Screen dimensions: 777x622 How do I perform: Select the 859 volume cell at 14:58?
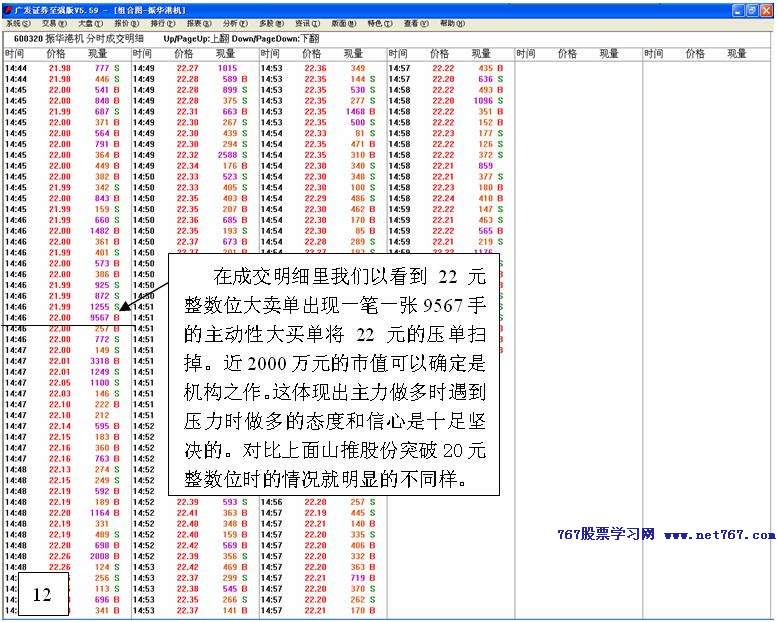tap(486, 166)
